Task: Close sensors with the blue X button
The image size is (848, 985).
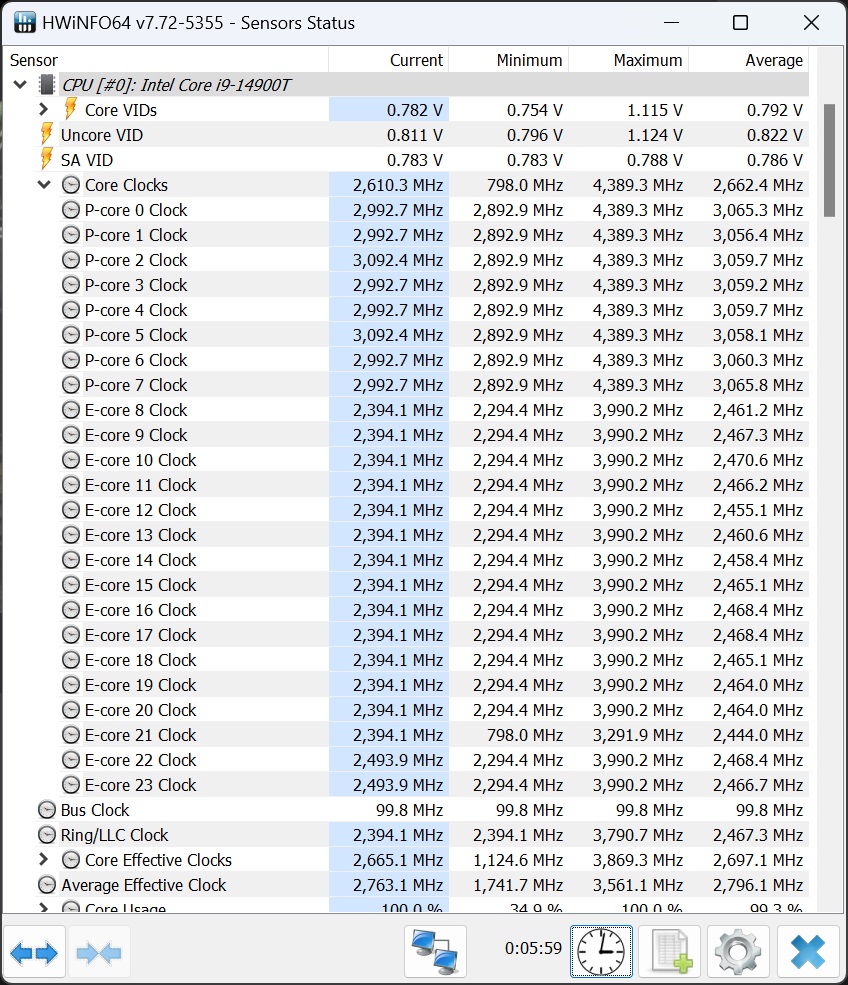Action: click(x=808, y=951)
